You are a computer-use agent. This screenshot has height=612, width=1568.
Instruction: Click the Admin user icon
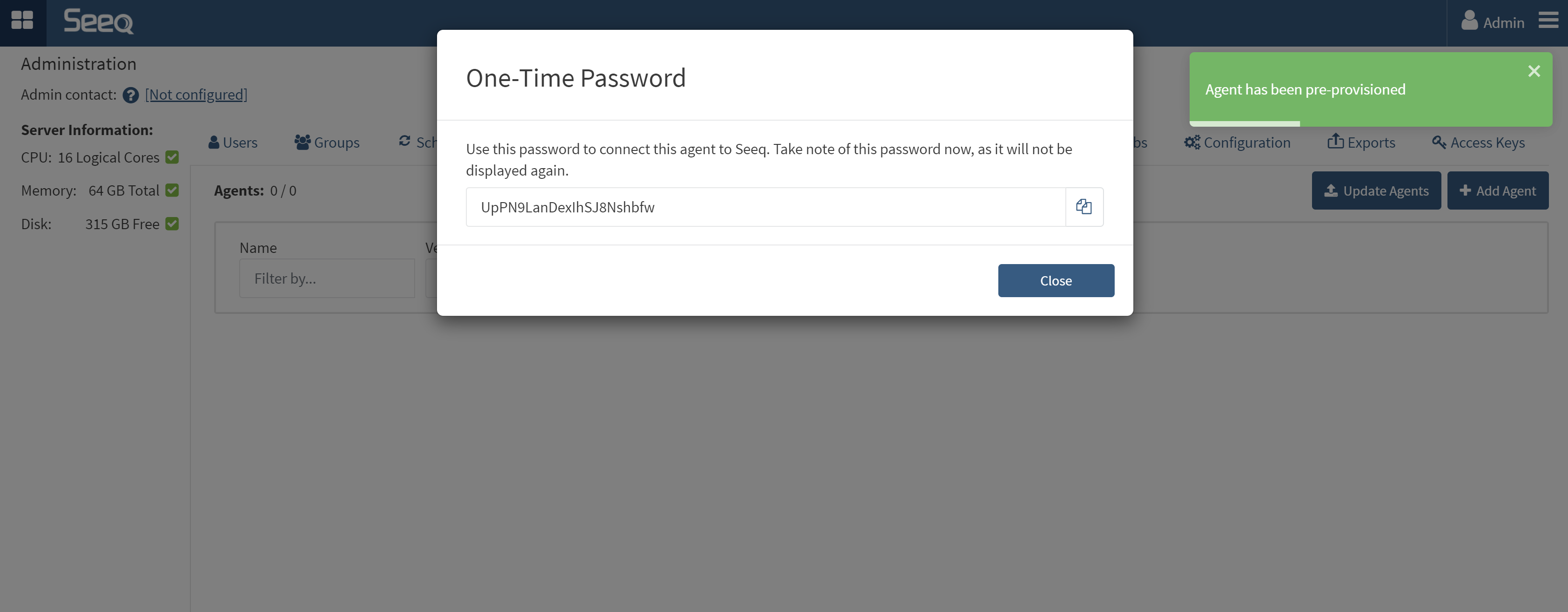coord(1469,20)
